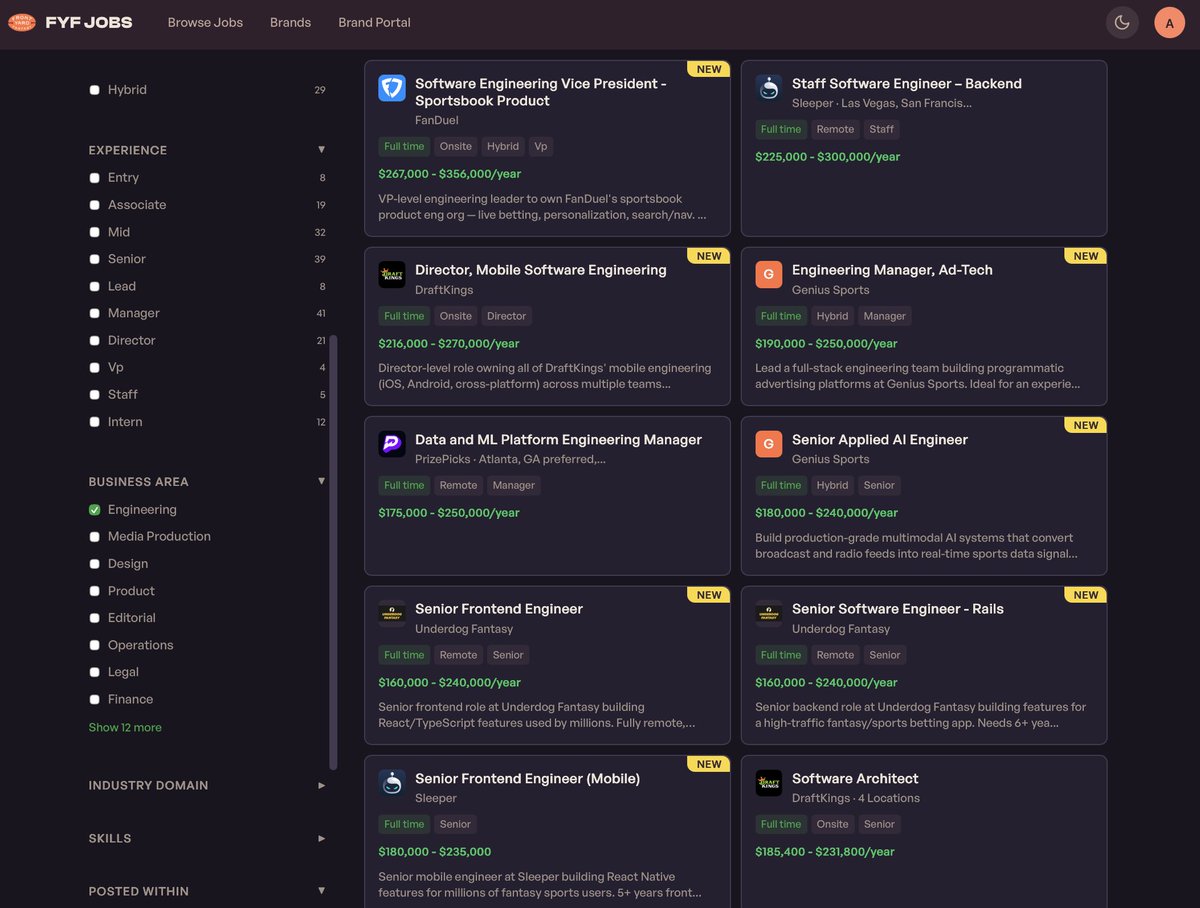Viewport: 1200px width, 908px height.
Task: Click DraftKings logo on Software Architect card
Action: pos(769,783)
